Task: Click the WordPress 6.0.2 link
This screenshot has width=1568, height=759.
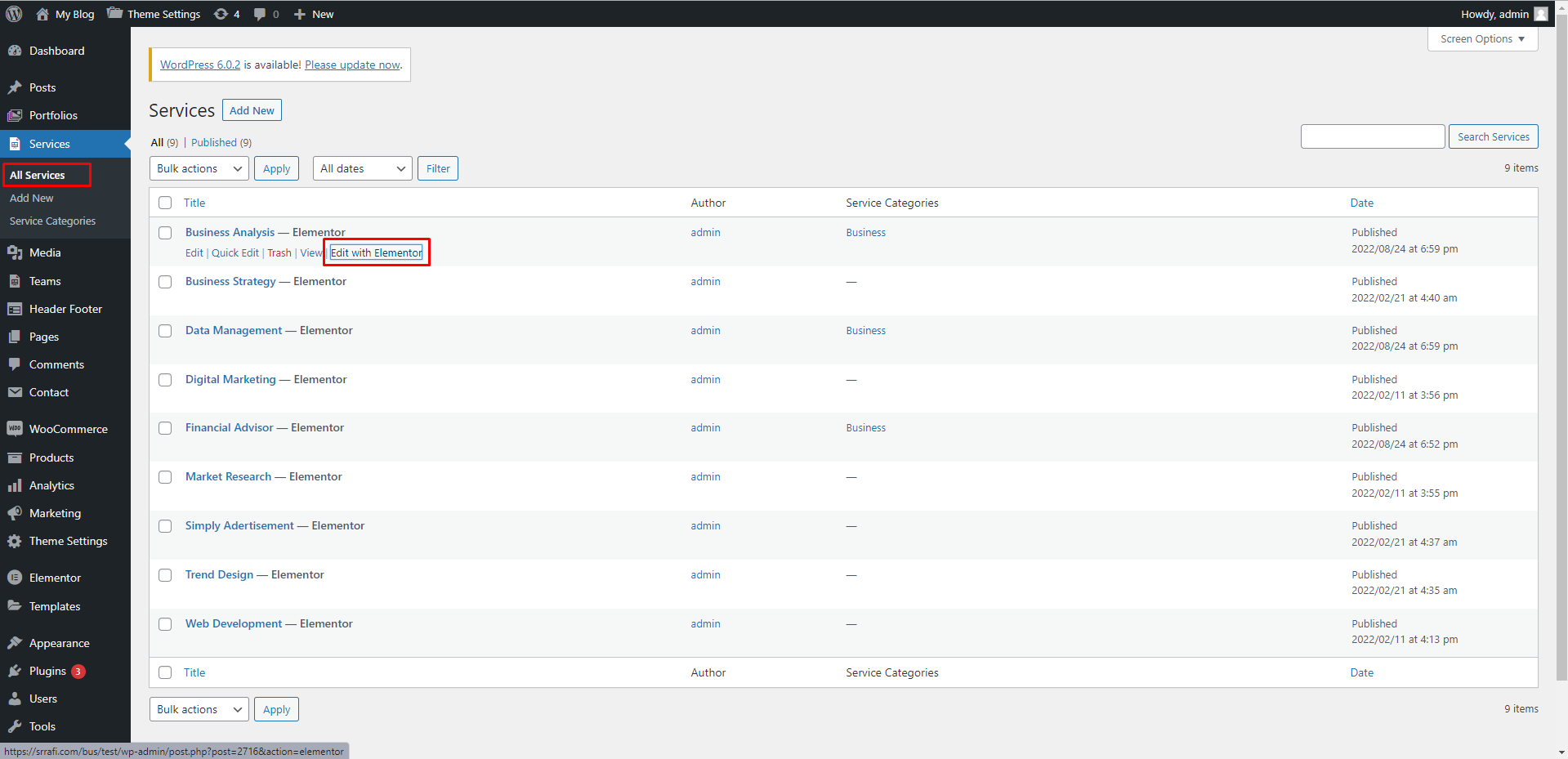Action: pyautogui.click(x=200, y=65)
